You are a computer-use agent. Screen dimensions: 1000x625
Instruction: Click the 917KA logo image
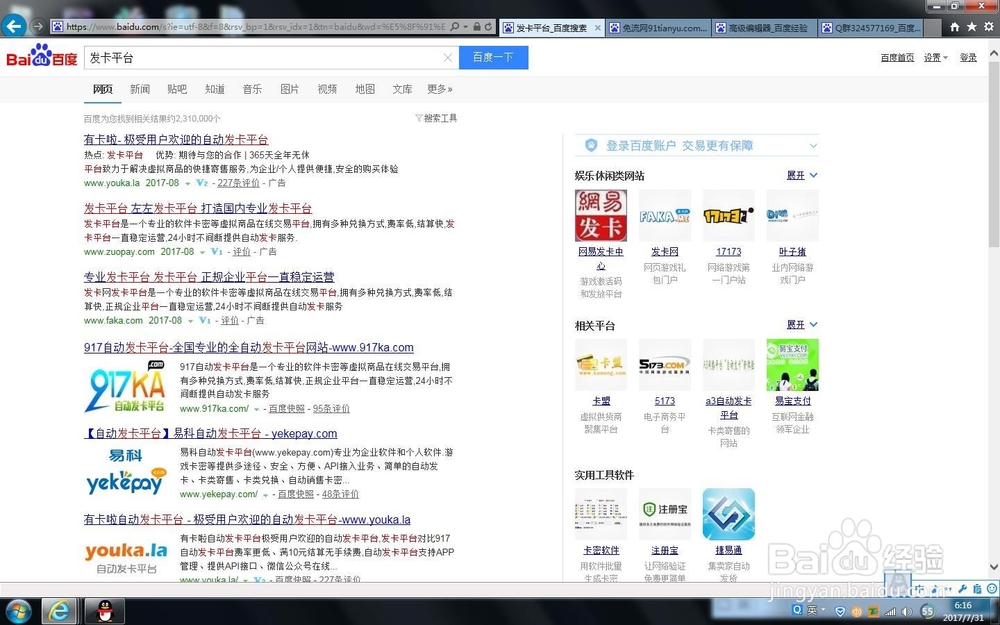[126, 386]
